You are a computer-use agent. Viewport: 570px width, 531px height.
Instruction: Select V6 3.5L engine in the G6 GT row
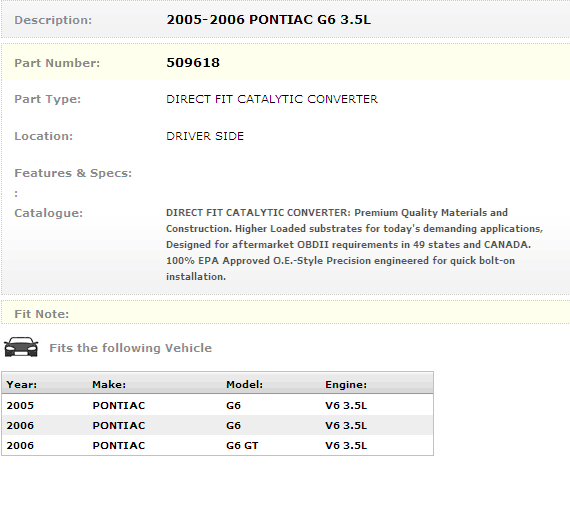point(346,445)
